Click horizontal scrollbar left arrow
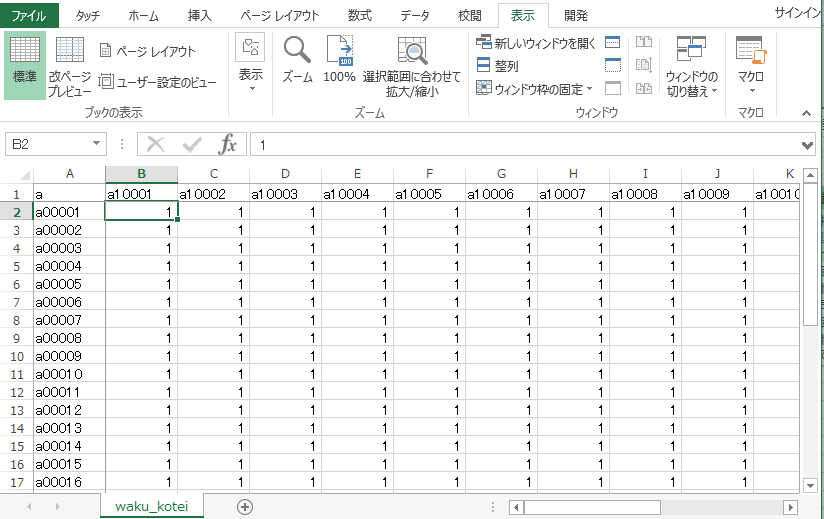Viewport: 824px width, 519px height. [x=516, y=507]
